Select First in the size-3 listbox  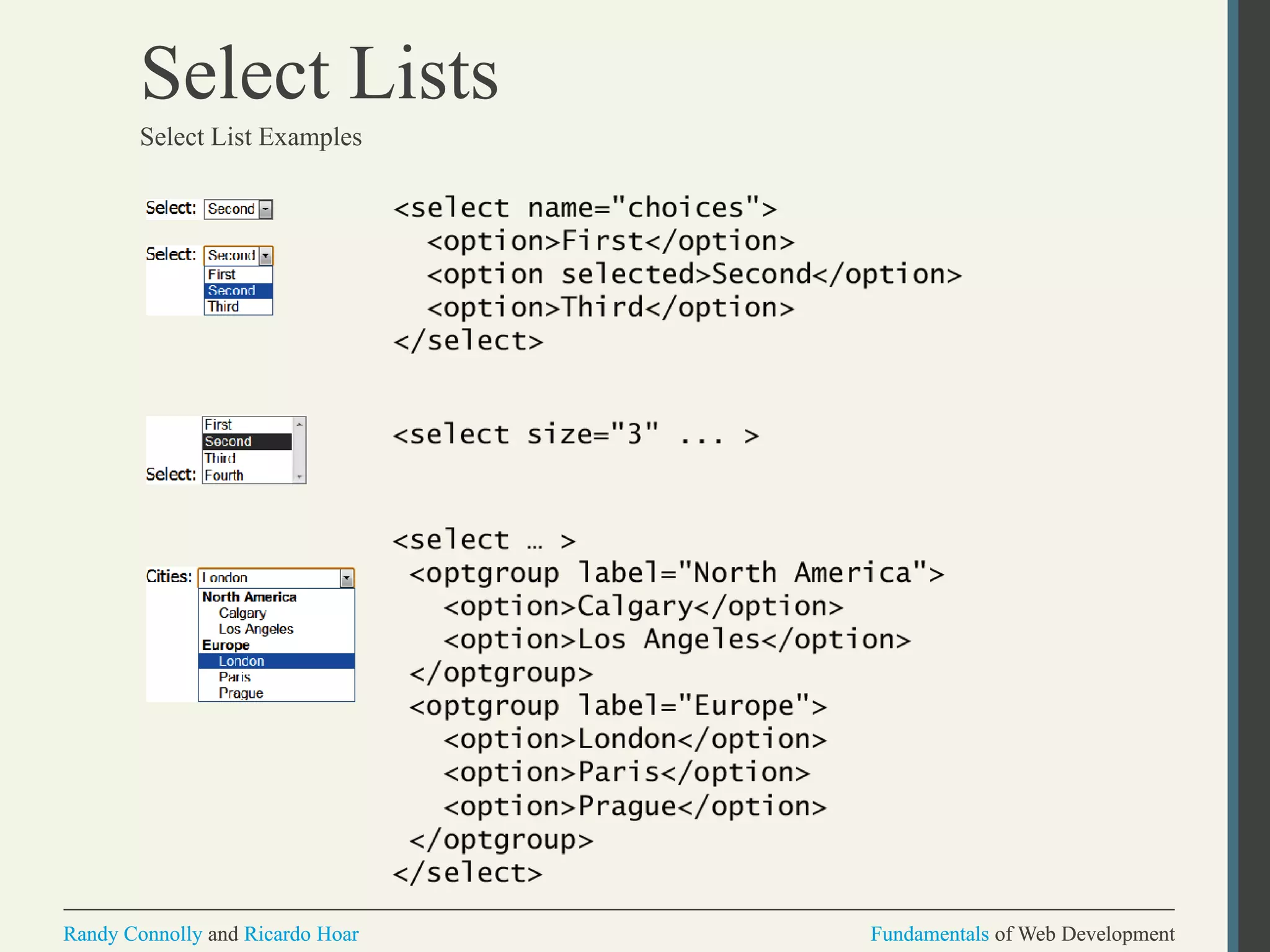247,425
